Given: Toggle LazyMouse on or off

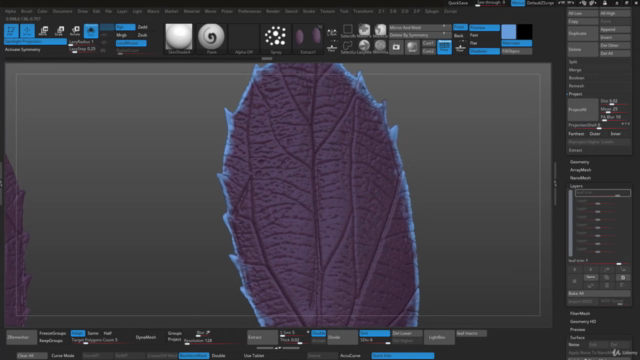Looking at the screenshot, I should click(131, 43).
